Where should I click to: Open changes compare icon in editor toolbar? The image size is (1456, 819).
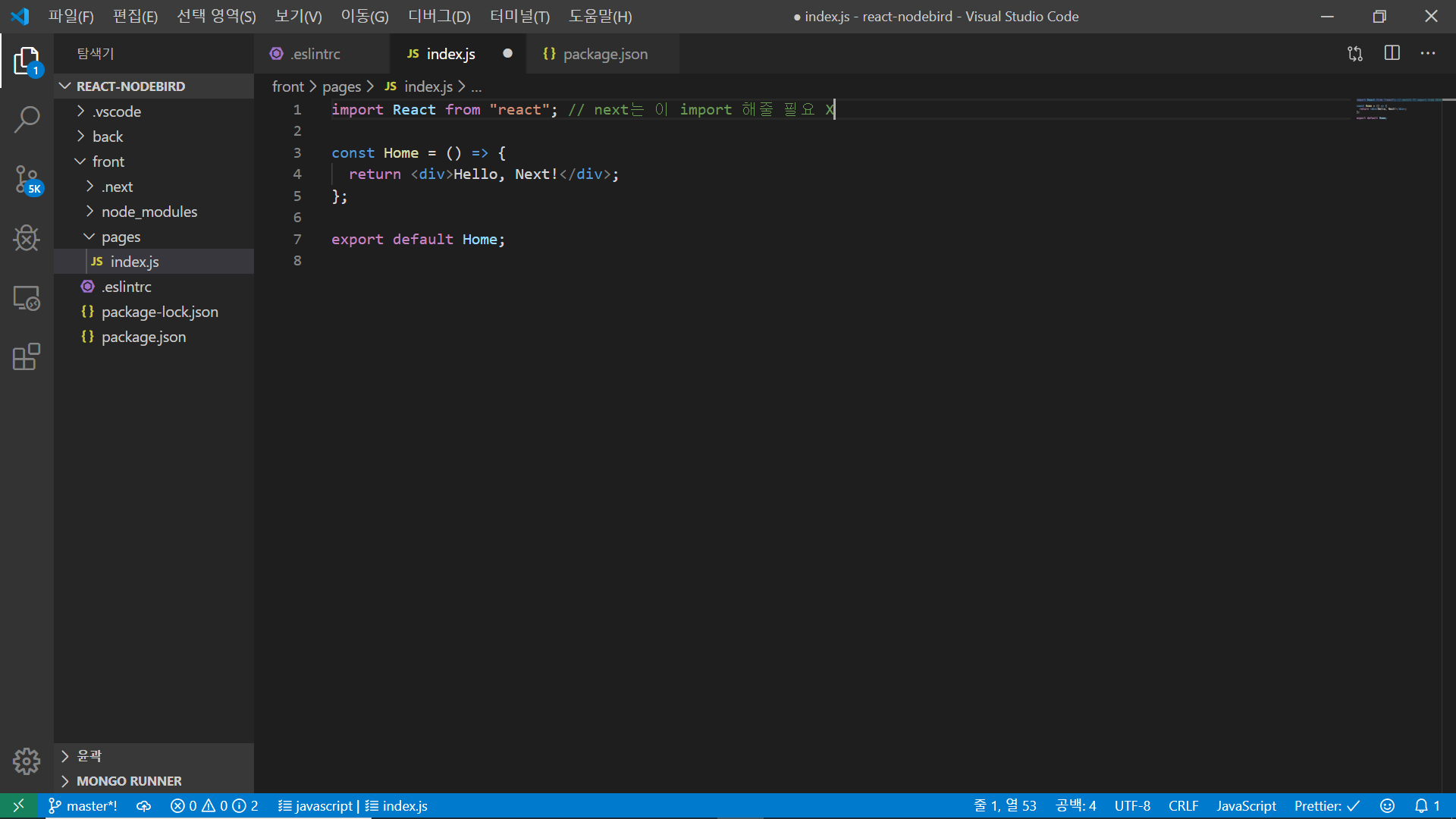click(x=1355, y=53)
